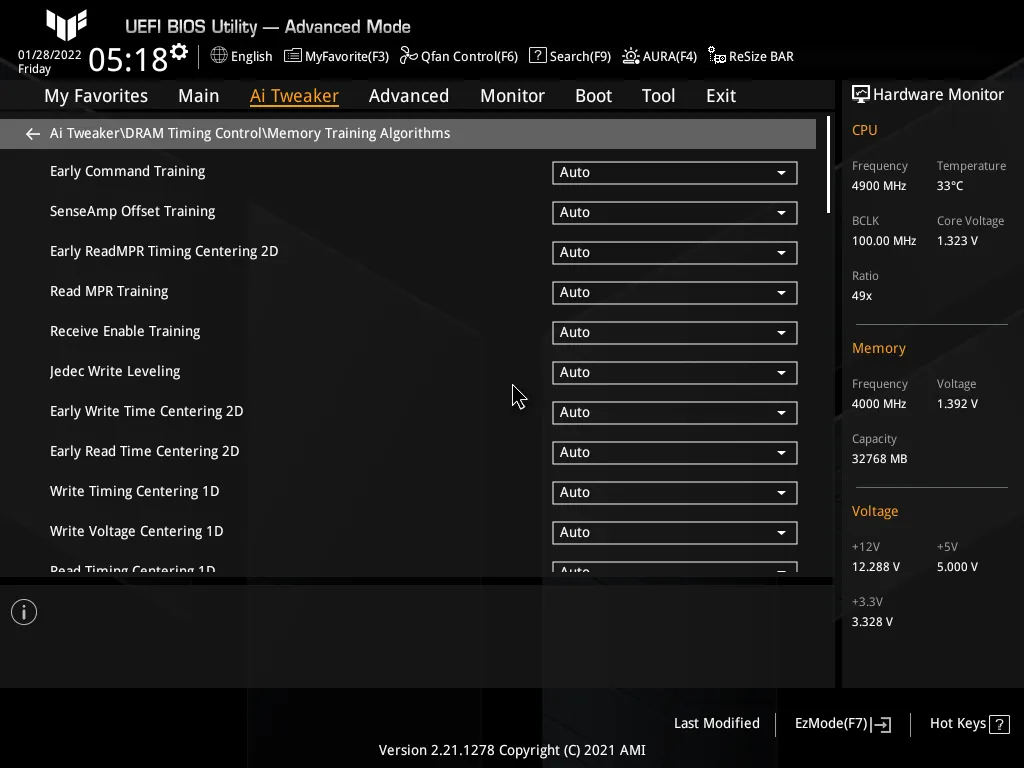The width and height of the screenshot is (1024, 768).
Task: Click the Core Voltage value 1.323 V
Action: [x=957, y=241]
